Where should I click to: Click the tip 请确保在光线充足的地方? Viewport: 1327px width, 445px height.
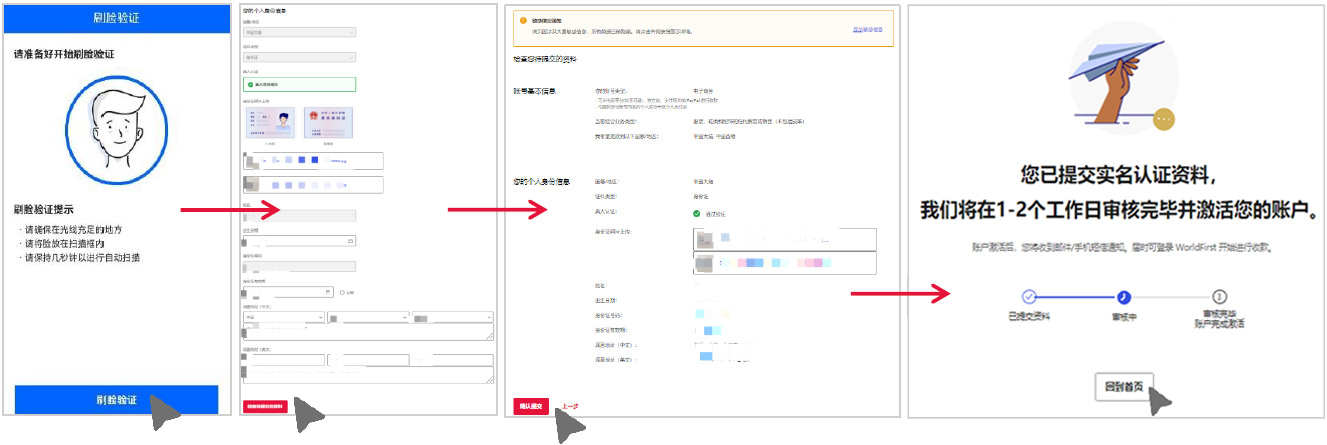coord(72,230)
